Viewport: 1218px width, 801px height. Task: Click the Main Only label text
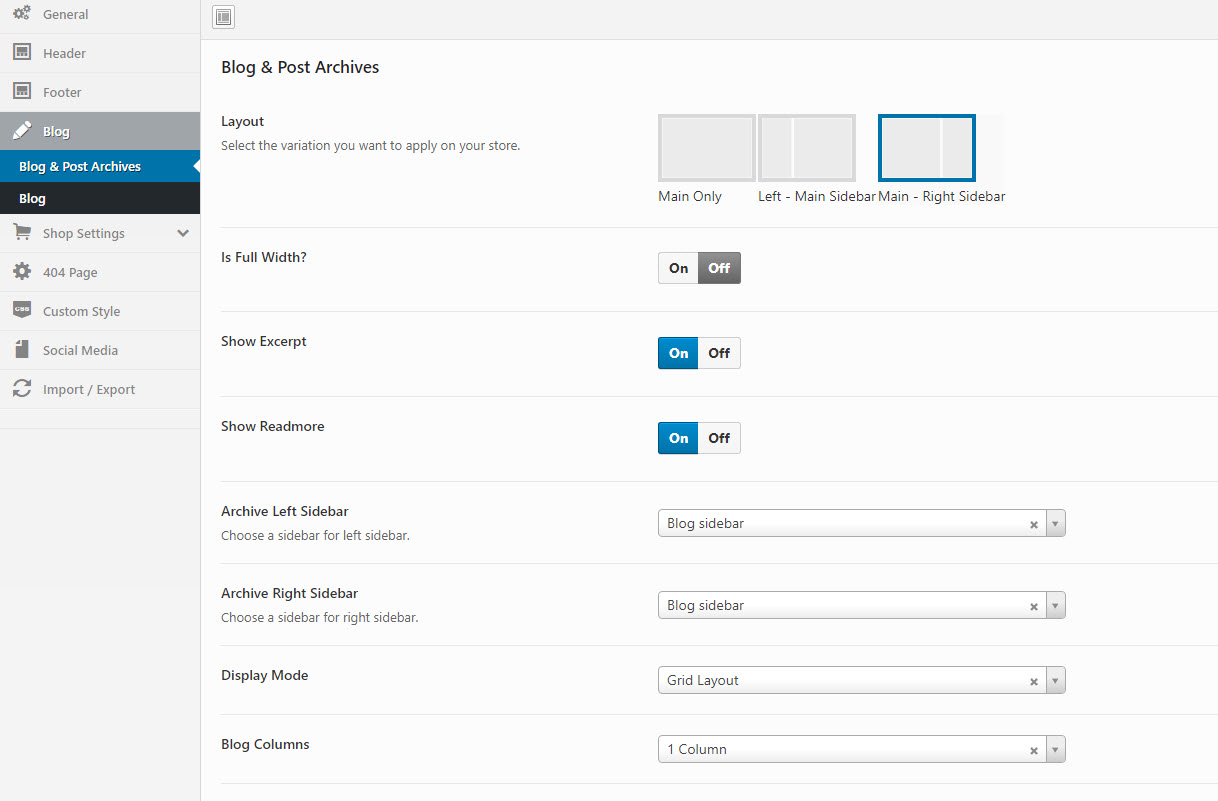click(690, 196)
